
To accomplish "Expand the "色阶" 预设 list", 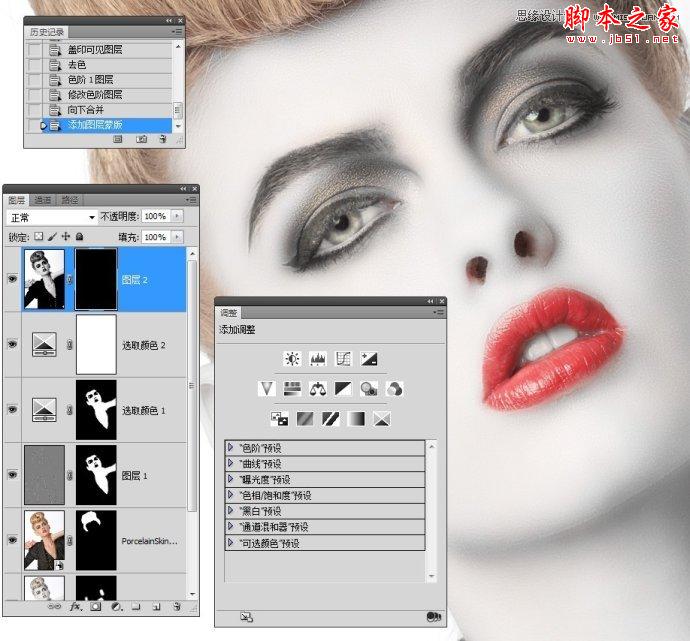I will pos(231,448).
